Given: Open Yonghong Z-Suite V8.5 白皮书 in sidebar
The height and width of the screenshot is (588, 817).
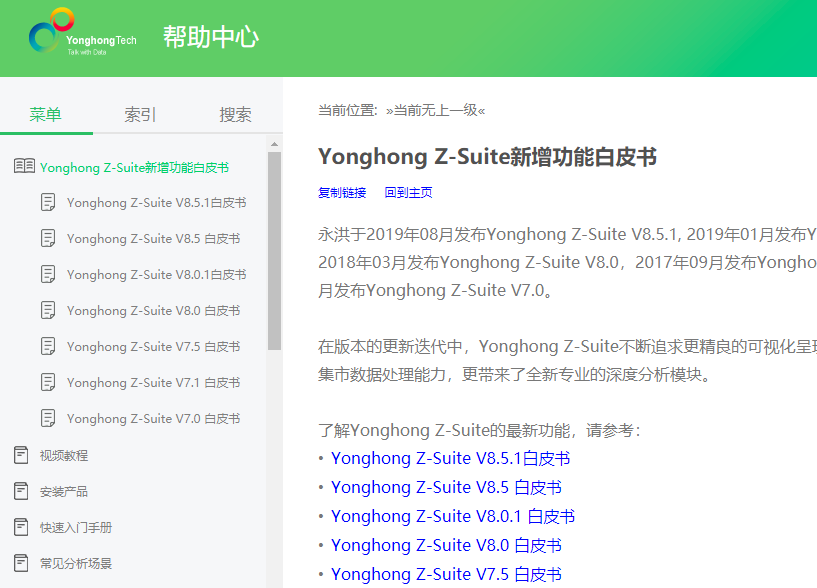Looking at the screenshot, I should [x=153, y=239].
